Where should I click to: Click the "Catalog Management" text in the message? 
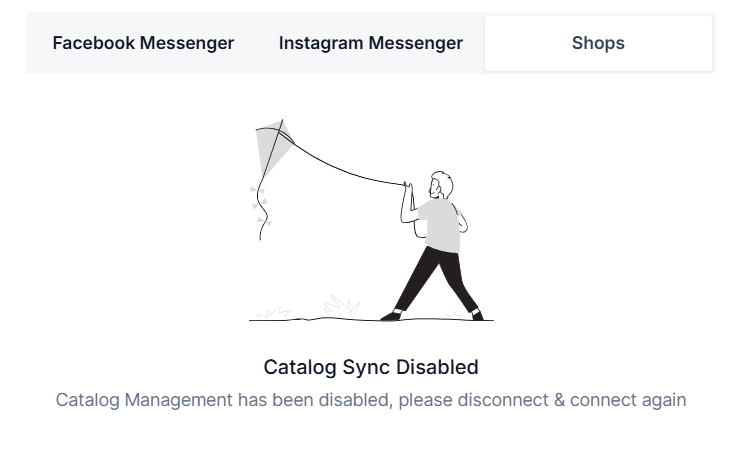point(143,400)
